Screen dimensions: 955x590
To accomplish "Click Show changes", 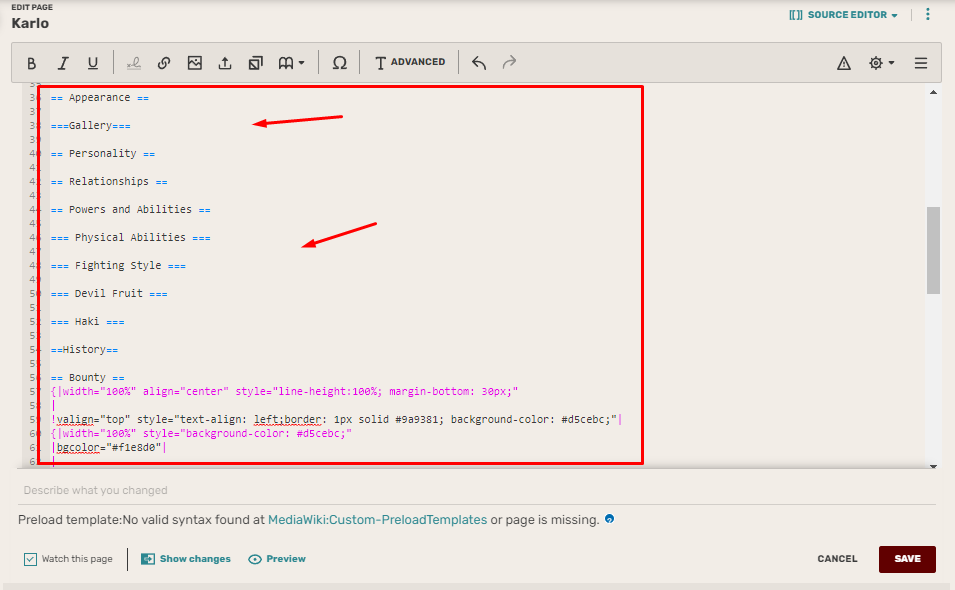I will (x=186, y=559).
